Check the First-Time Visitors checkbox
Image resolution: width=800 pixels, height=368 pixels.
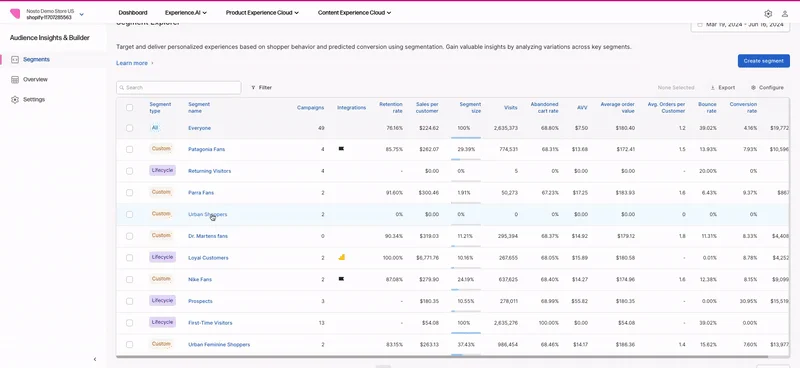[130, 323]
